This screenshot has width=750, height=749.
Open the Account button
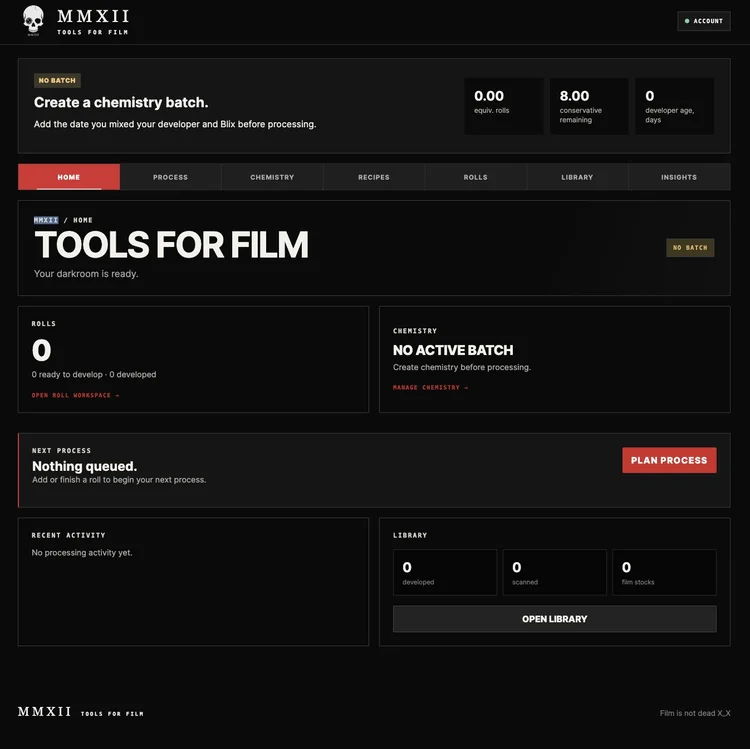pyautogui.click(x=704, y=21)
